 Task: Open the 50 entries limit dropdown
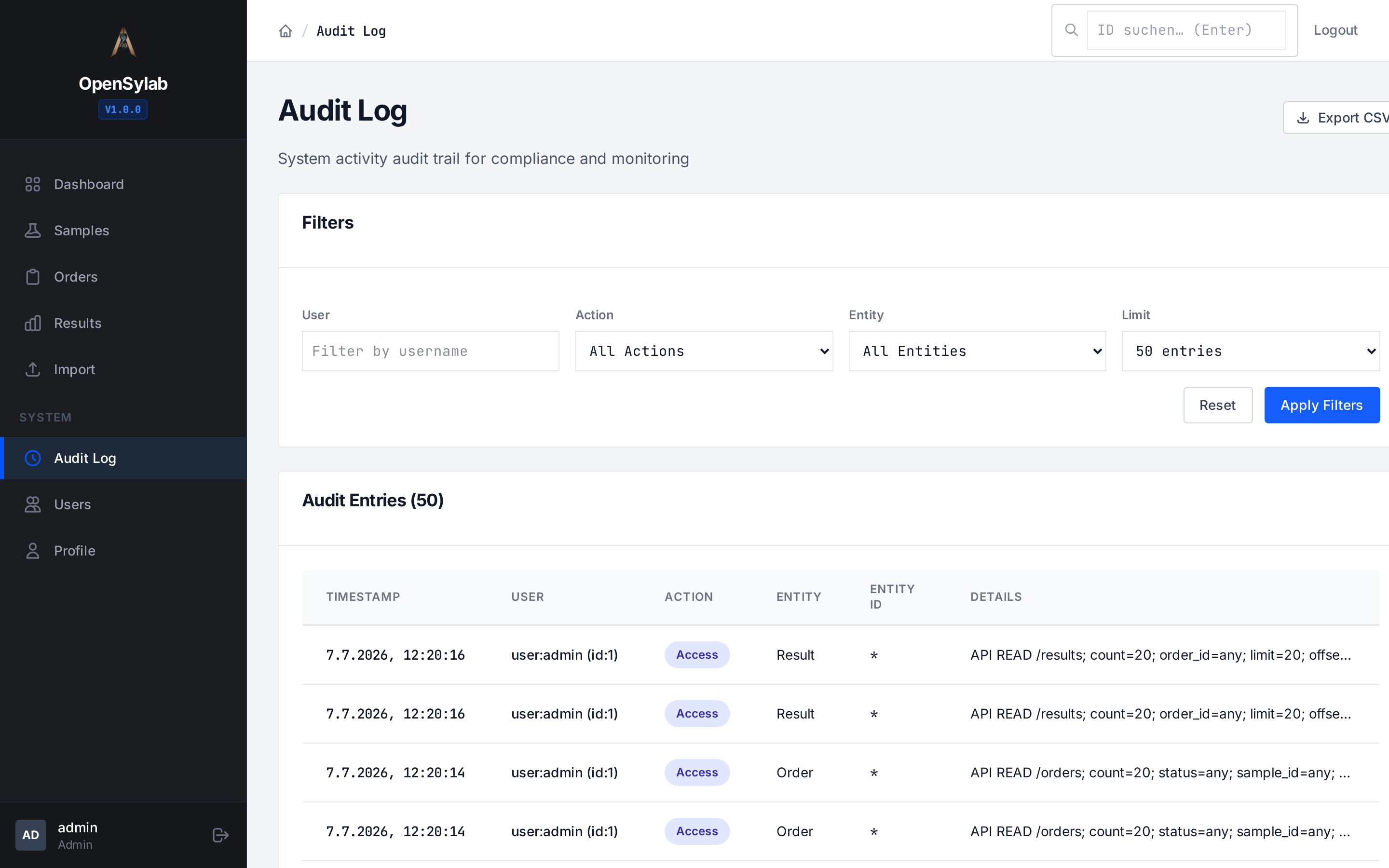(1250, 351)
